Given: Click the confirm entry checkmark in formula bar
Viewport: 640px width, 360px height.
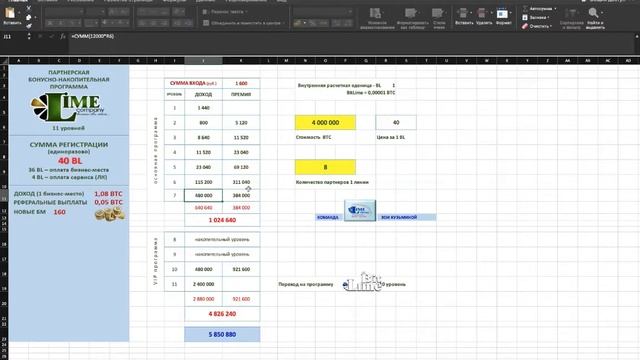Looking at the screenshot, I should pos(51,36).
